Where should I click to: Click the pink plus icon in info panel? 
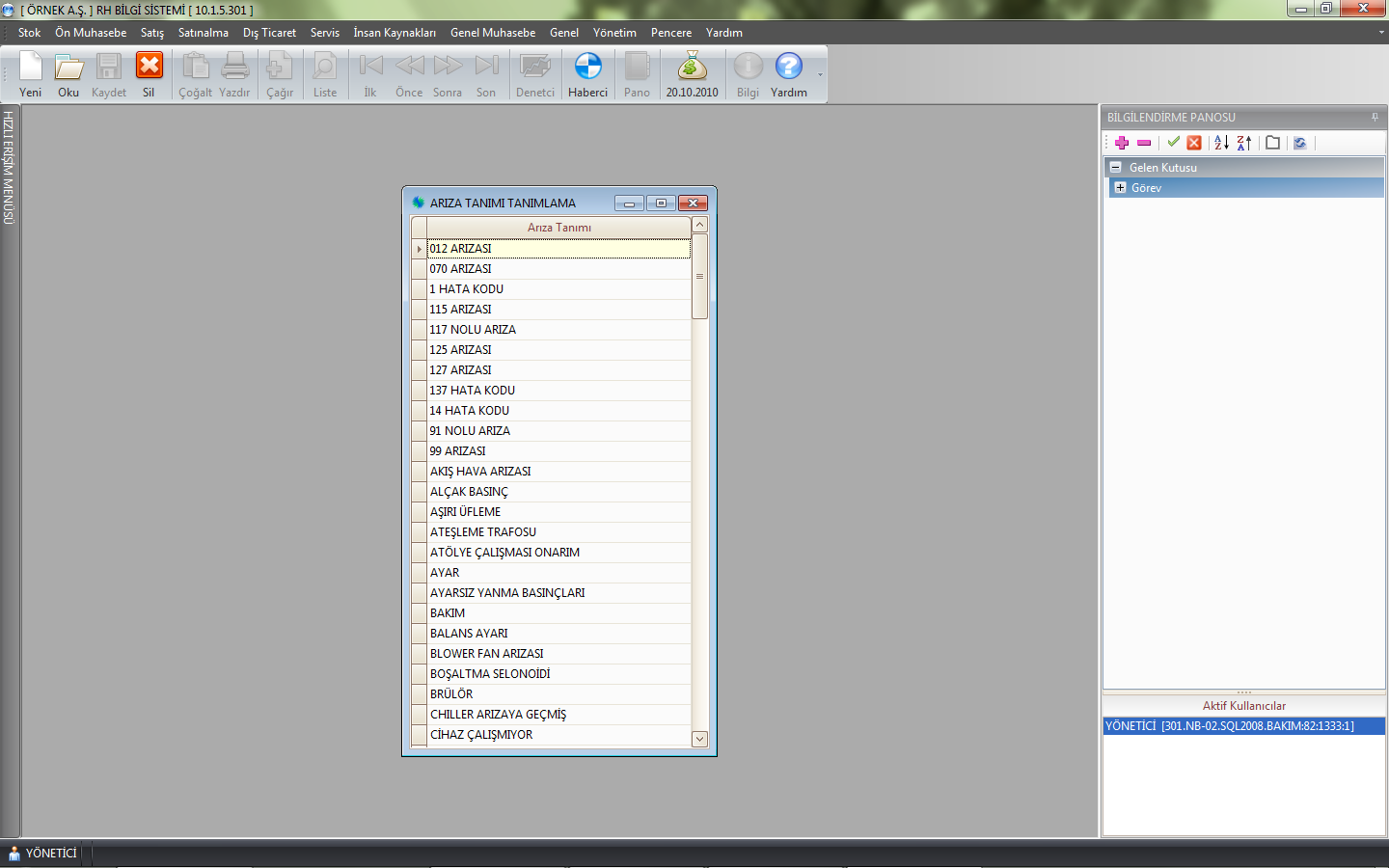tap(1121, 143)
